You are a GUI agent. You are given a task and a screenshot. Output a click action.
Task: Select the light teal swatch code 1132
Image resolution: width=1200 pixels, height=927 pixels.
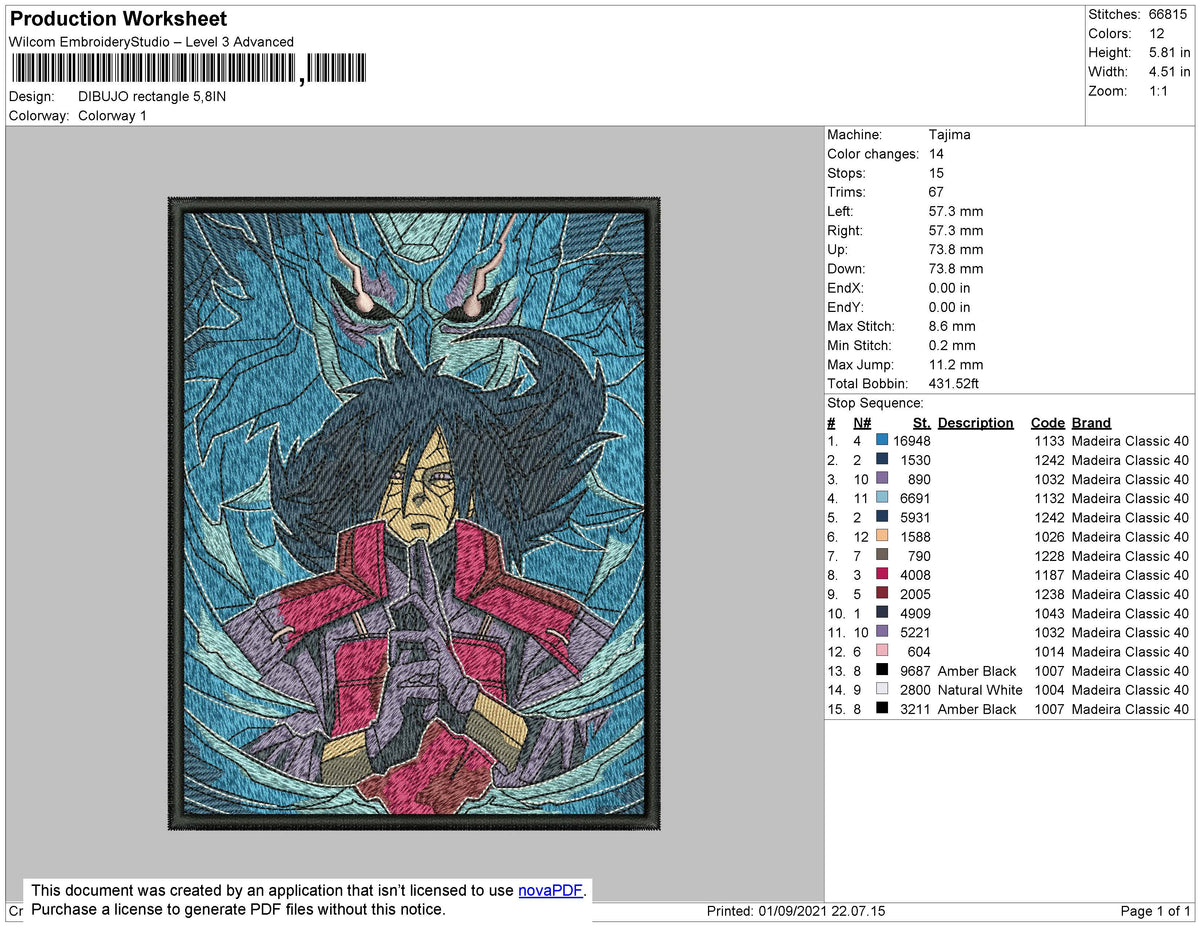(x=883, y=498)
